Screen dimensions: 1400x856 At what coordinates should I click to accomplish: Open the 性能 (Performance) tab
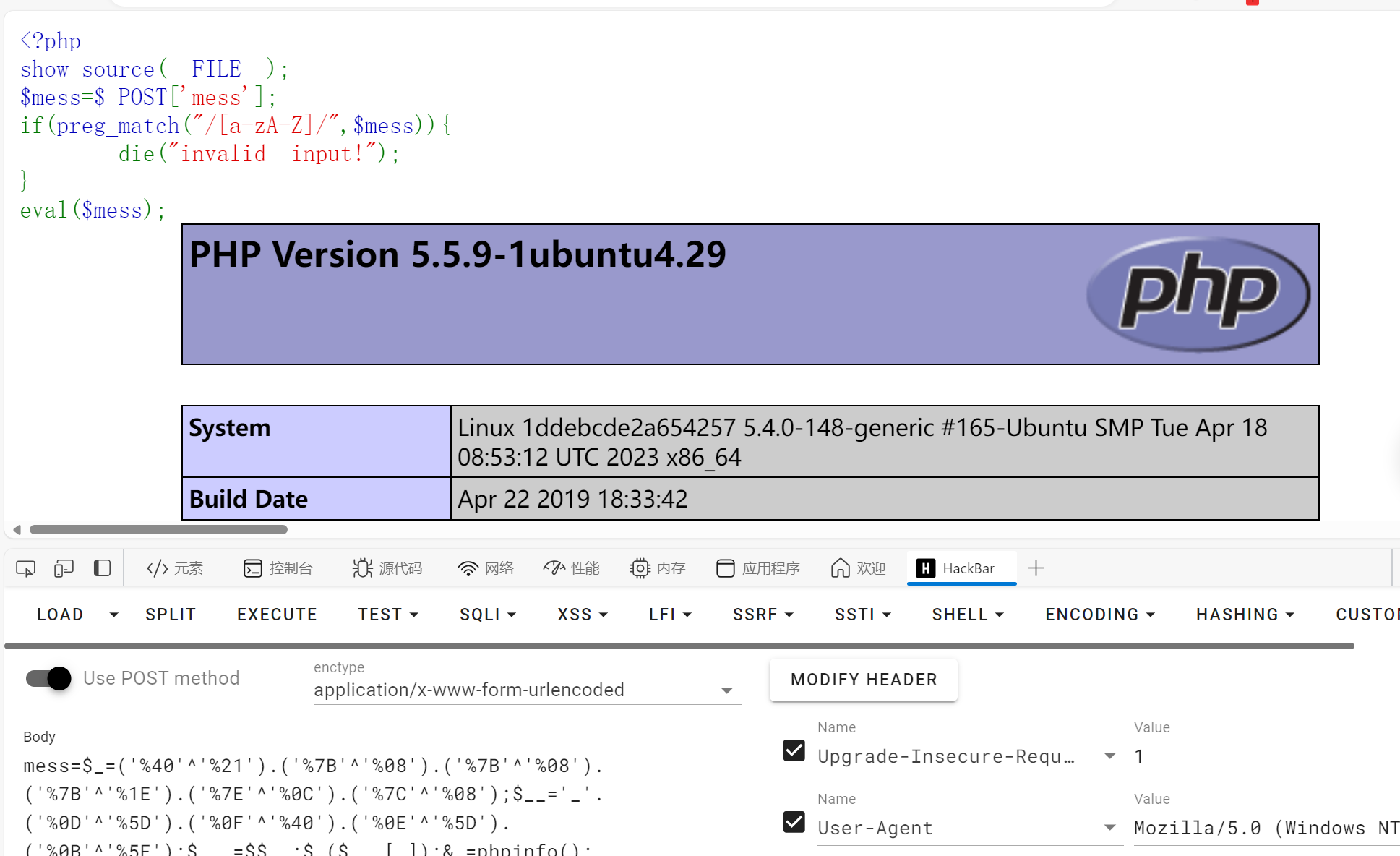[x=572, y=568]
